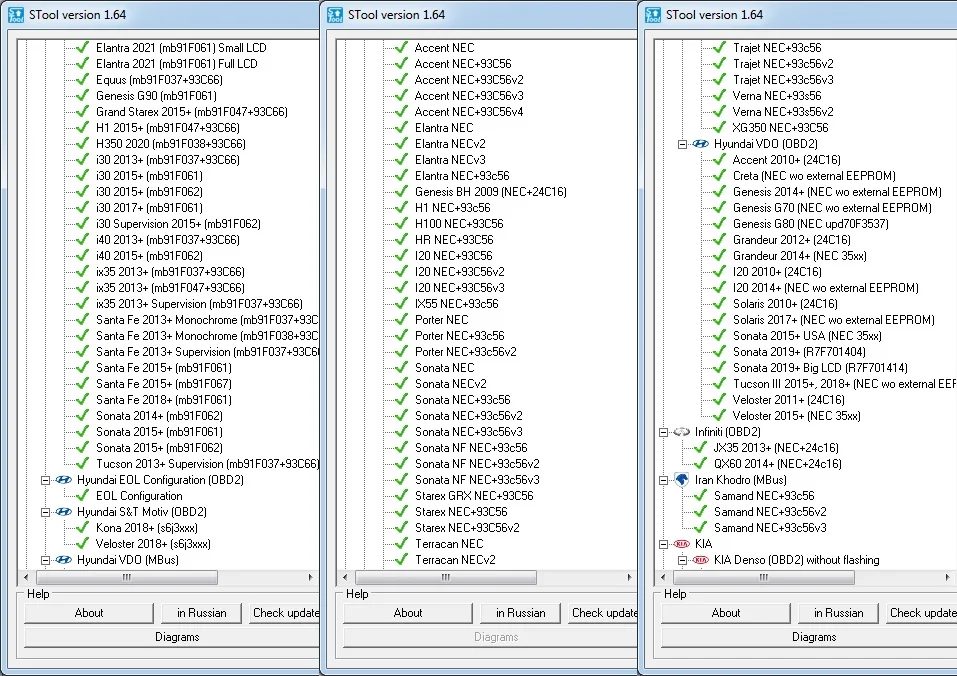Click the Hyundai logo beside Hyundai VDO (OBD2)
The image size is (957, 676).
(701, 143)
